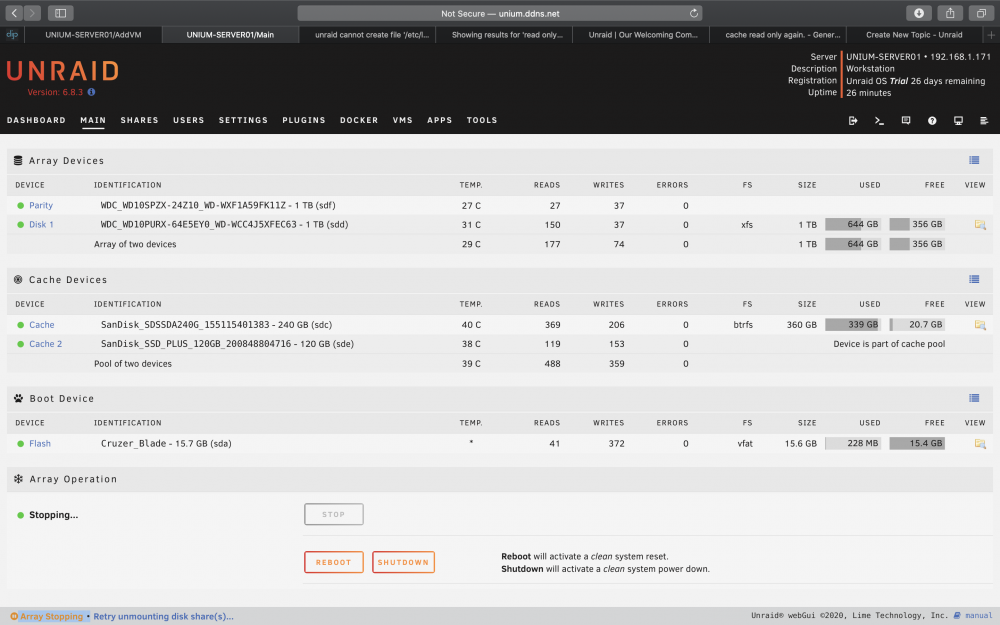Switch to 'Unraid | Our Welcoming Com' tab
The image size is (1000, 625).
pos(643,35)
